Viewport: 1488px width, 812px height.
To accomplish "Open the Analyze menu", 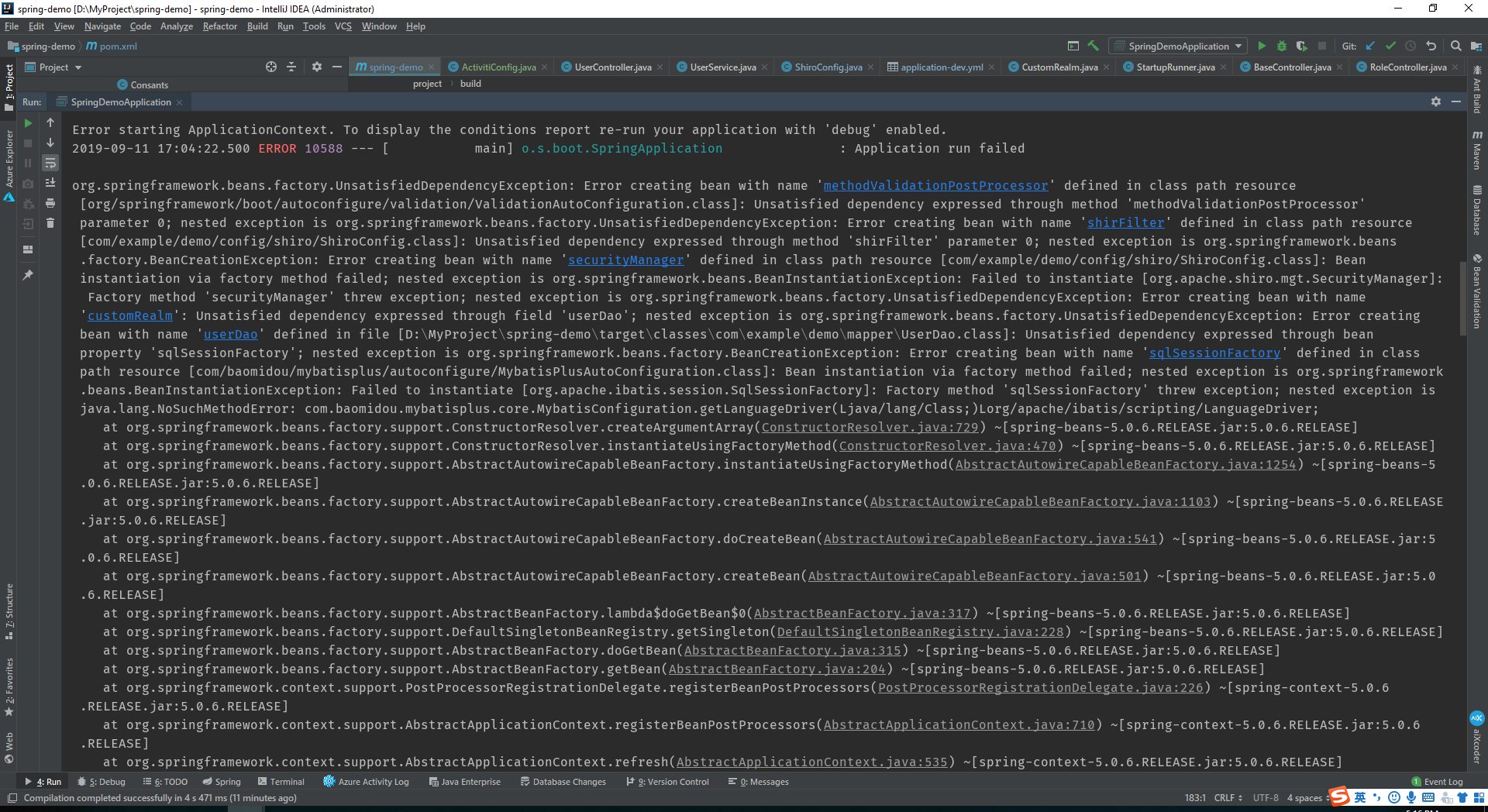I will 177,26.
